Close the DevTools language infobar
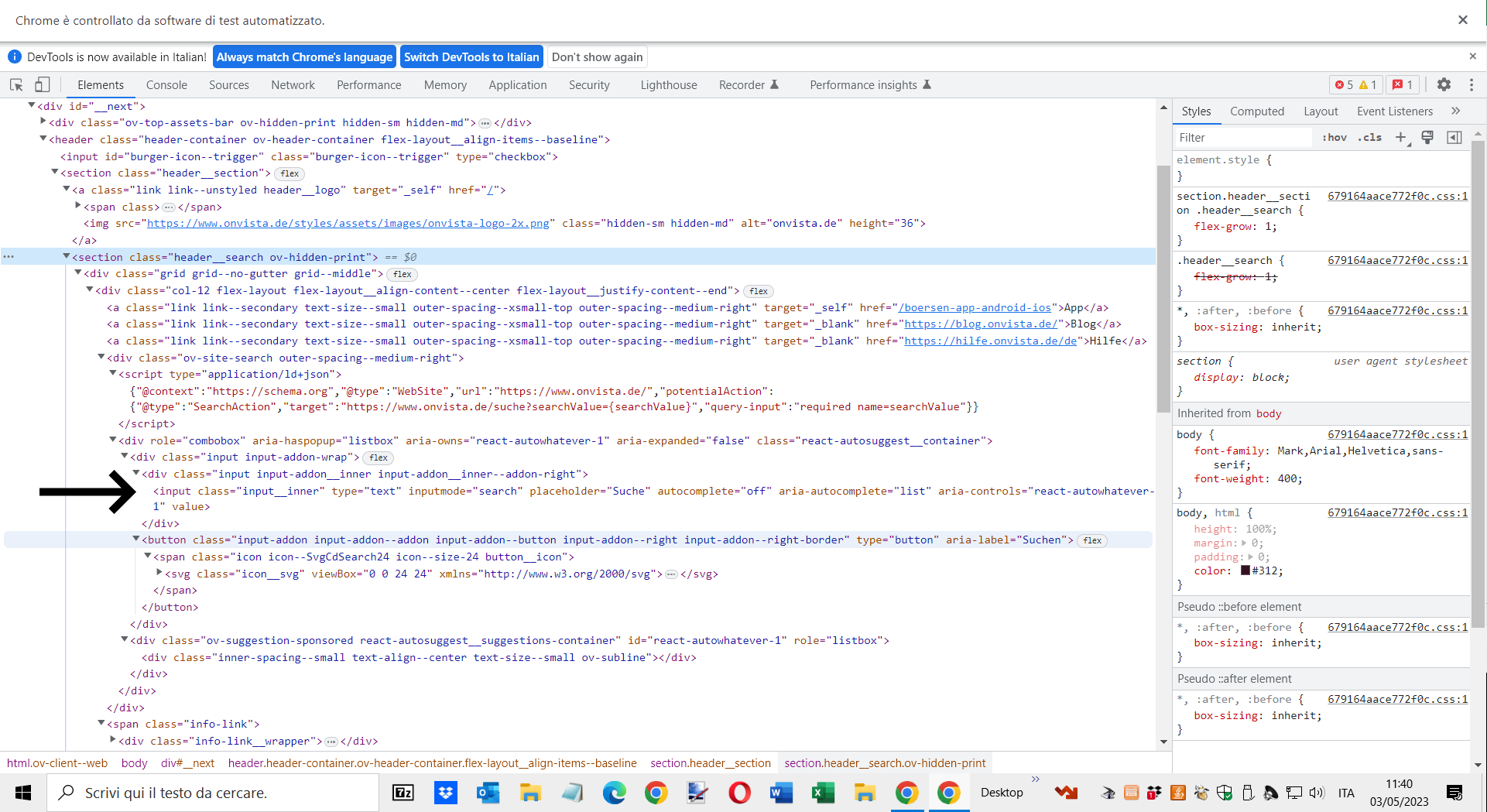This screenshot has height=812, width=1487. 1472,57
